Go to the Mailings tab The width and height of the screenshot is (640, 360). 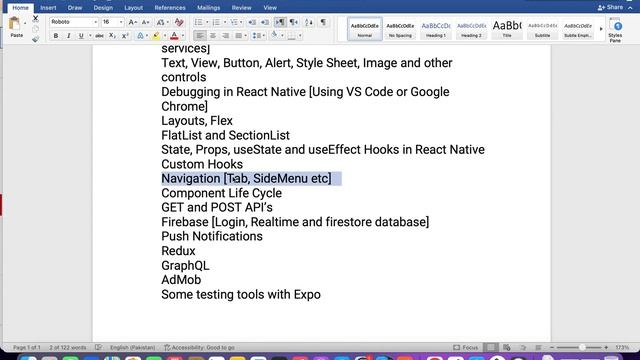(x=209, y=8)
